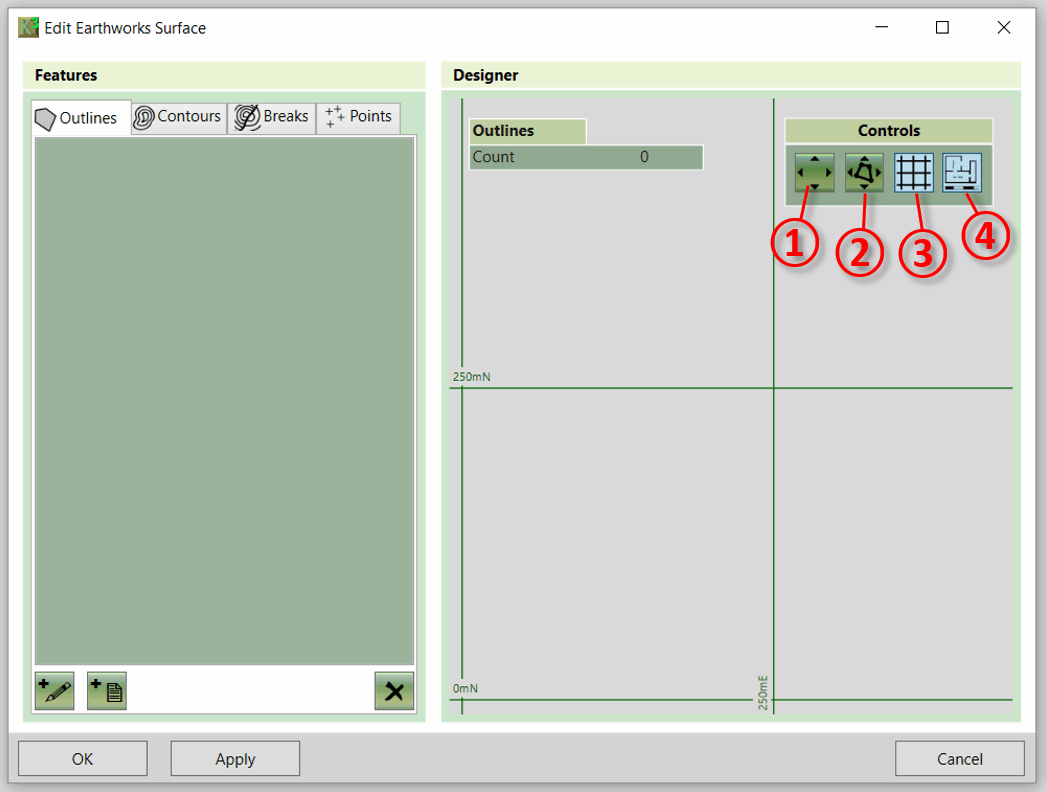The width and height of the screenshot is (1047, 792).
Task: Open the Contours tab
Action: coord(178,117)
